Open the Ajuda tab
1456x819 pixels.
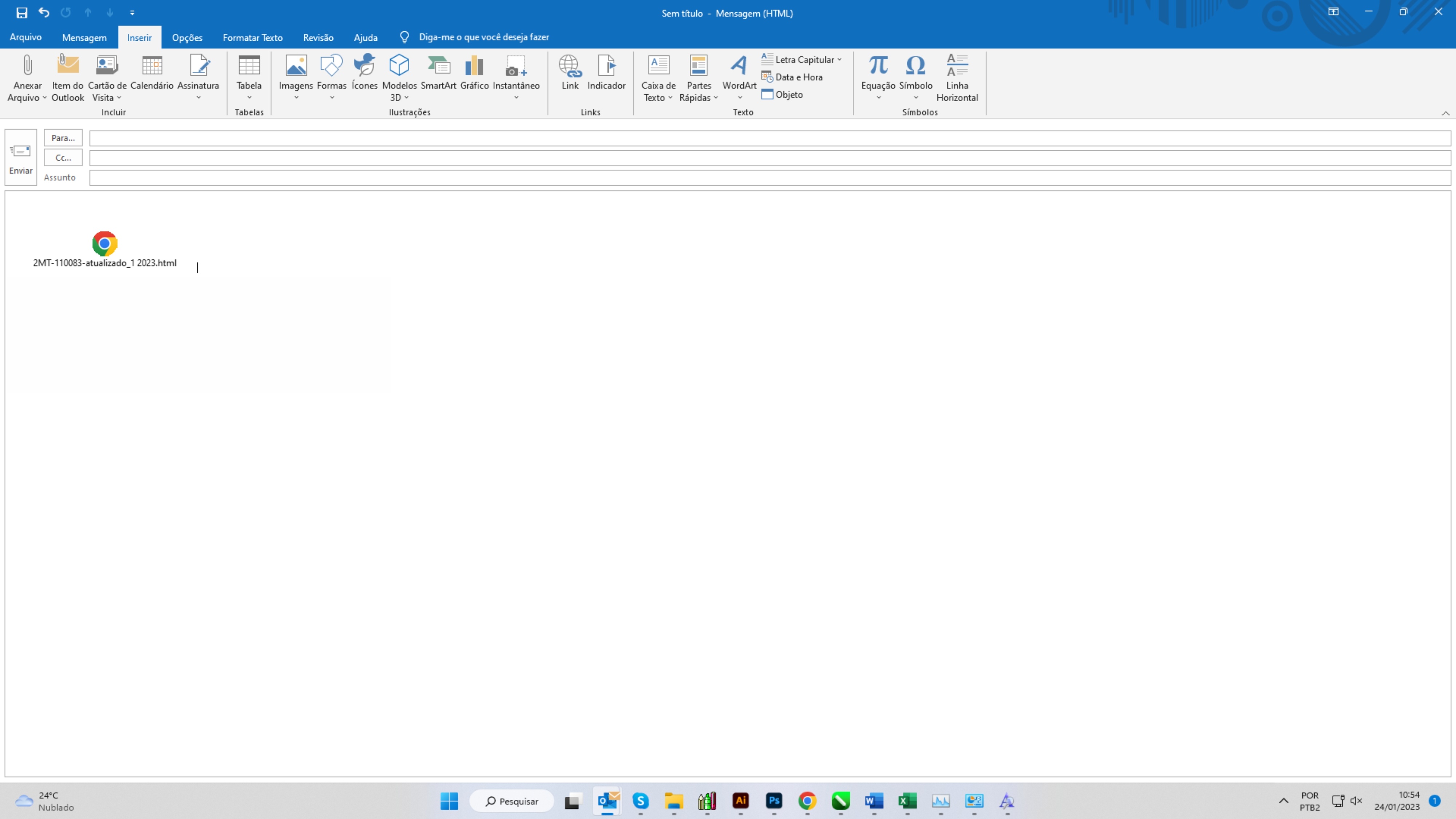click(x=366, y=37)
